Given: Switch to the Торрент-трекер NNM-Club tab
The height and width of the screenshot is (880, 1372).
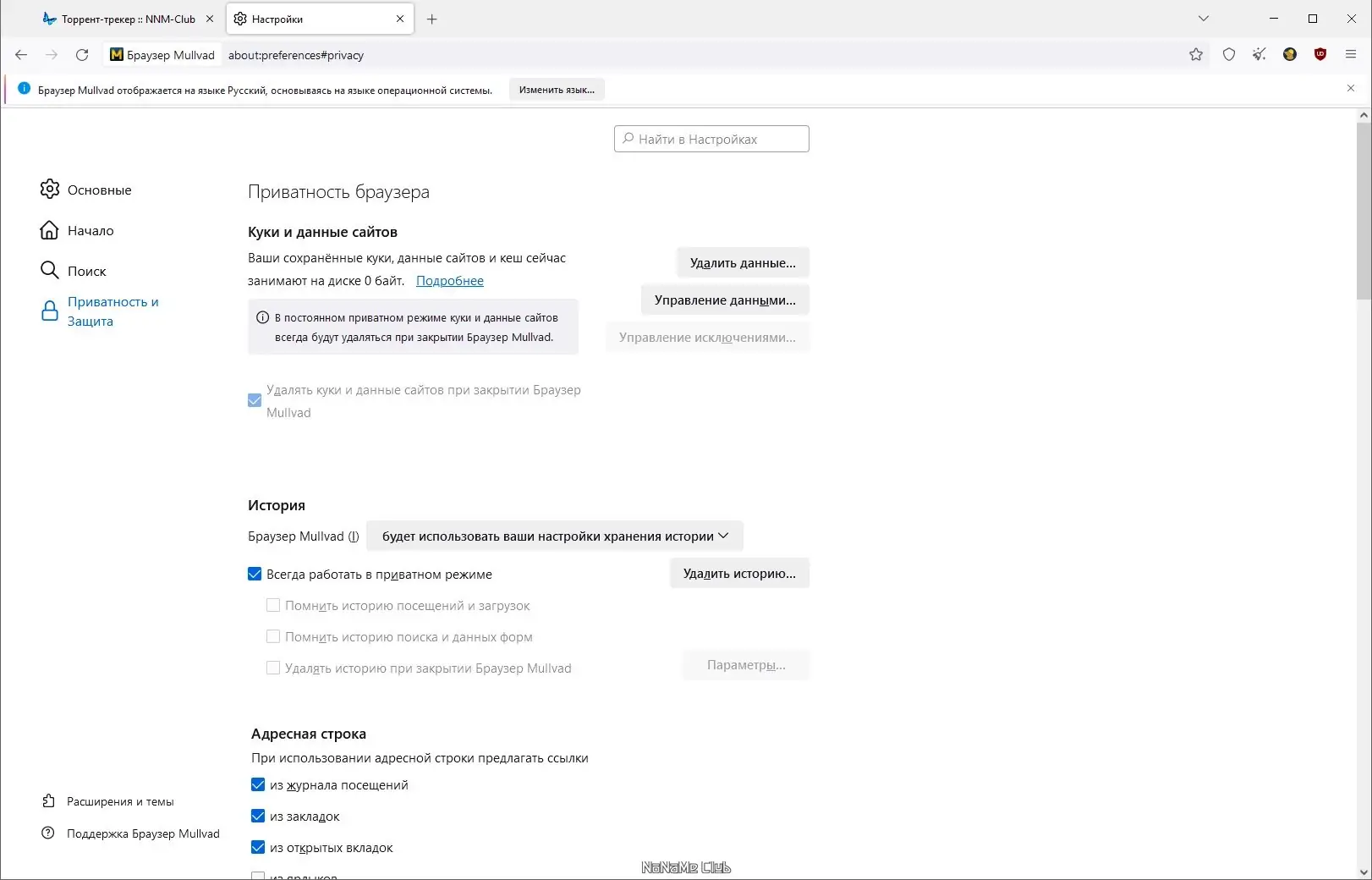Looking at the screenshot, I should click(x=129, y=19).
